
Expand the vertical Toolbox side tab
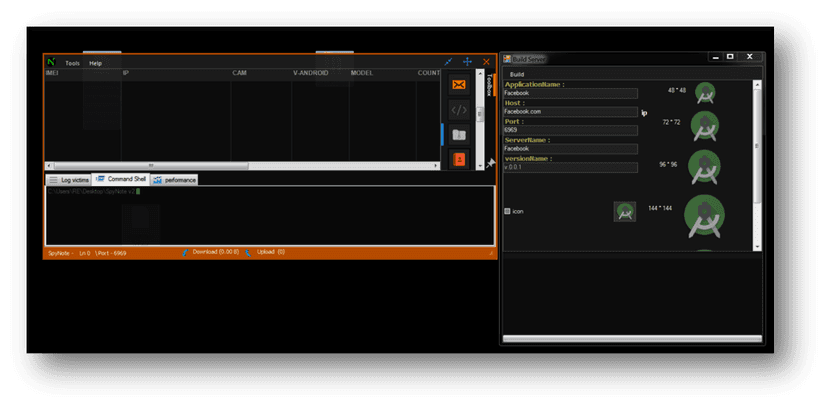click(489, 84)
